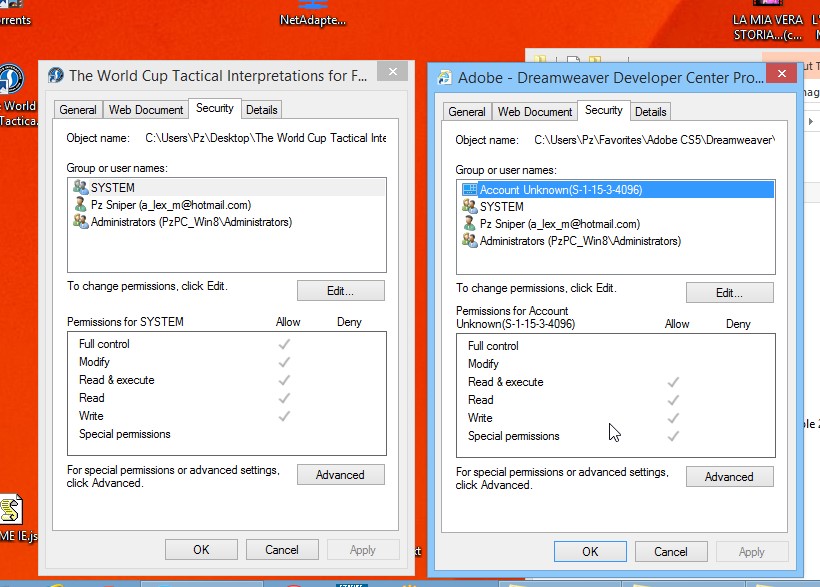The image size is (820, 587).
Task: Select Security tab in Dreamweaver dialog
Action: (x=604, y=110)
